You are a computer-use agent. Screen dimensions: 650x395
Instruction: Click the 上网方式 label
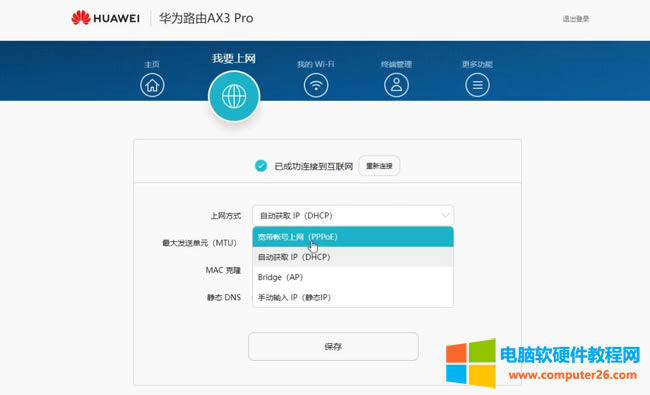(x=226, y=216)
